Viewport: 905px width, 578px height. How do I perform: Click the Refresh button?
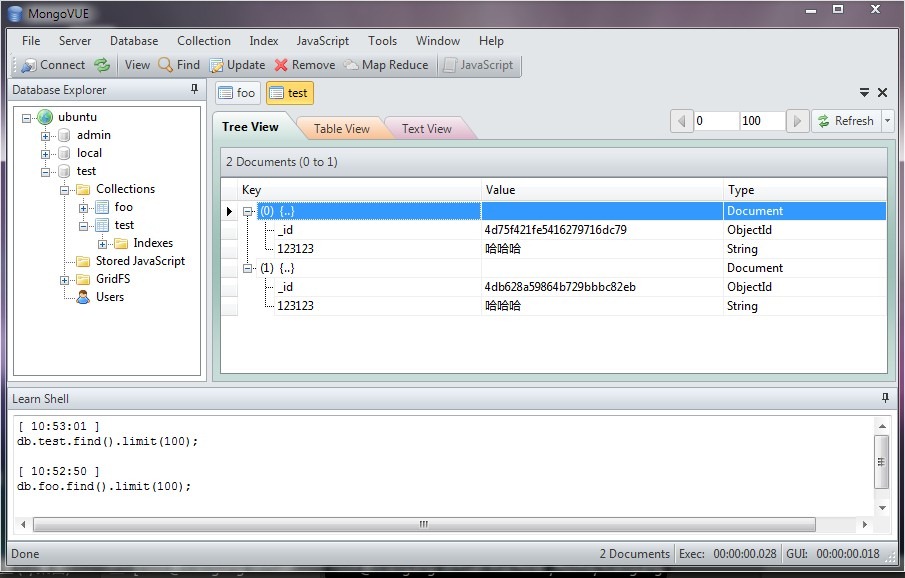pyautogui.click(x=847, y=121)
